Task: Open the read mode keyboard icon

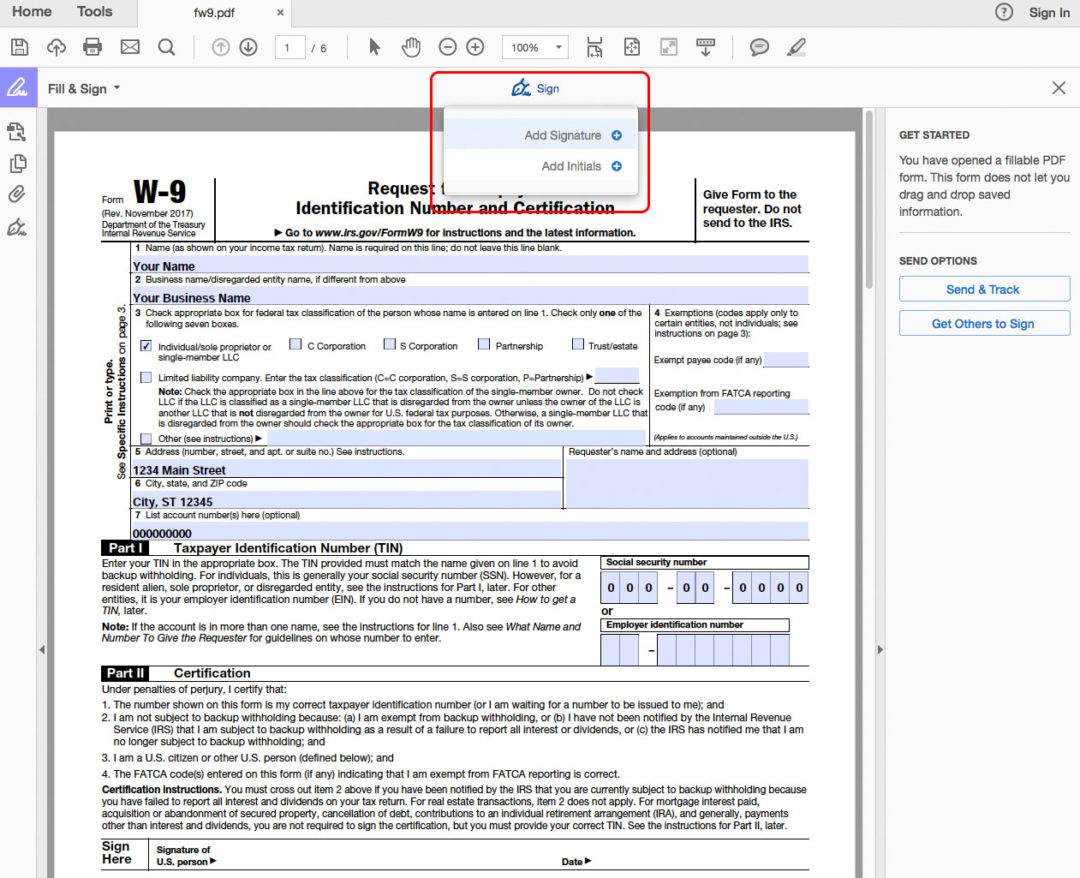Action: pos(705,47)
